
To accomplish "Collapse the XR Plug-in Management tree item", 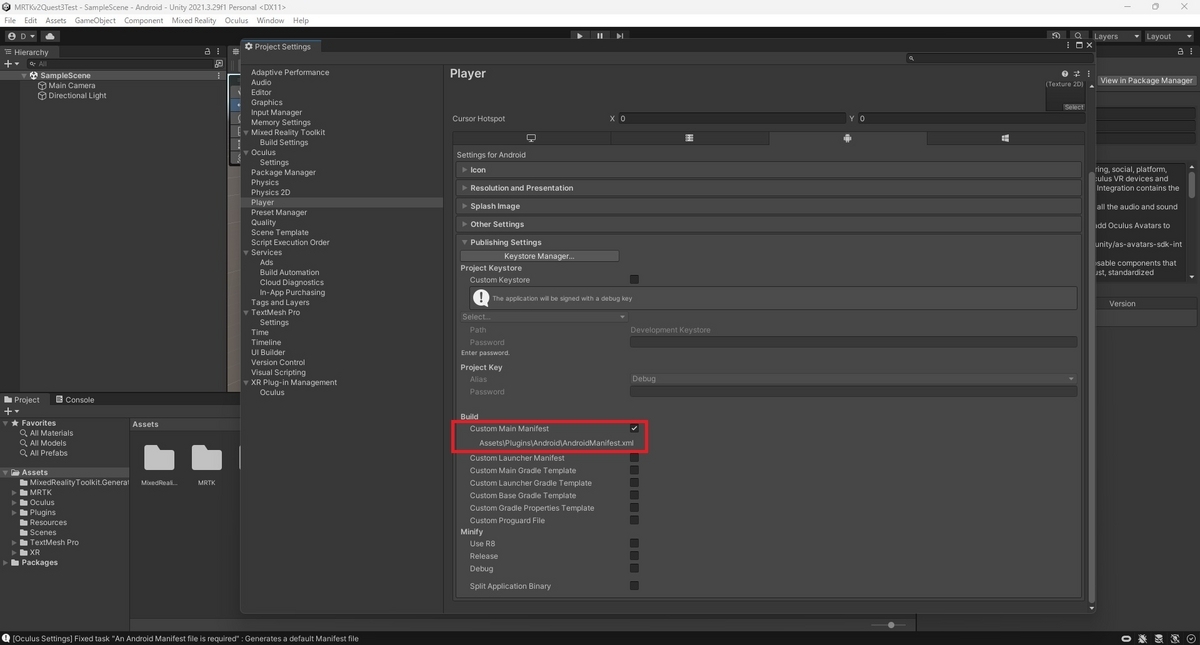I will [x=247, y=382].
